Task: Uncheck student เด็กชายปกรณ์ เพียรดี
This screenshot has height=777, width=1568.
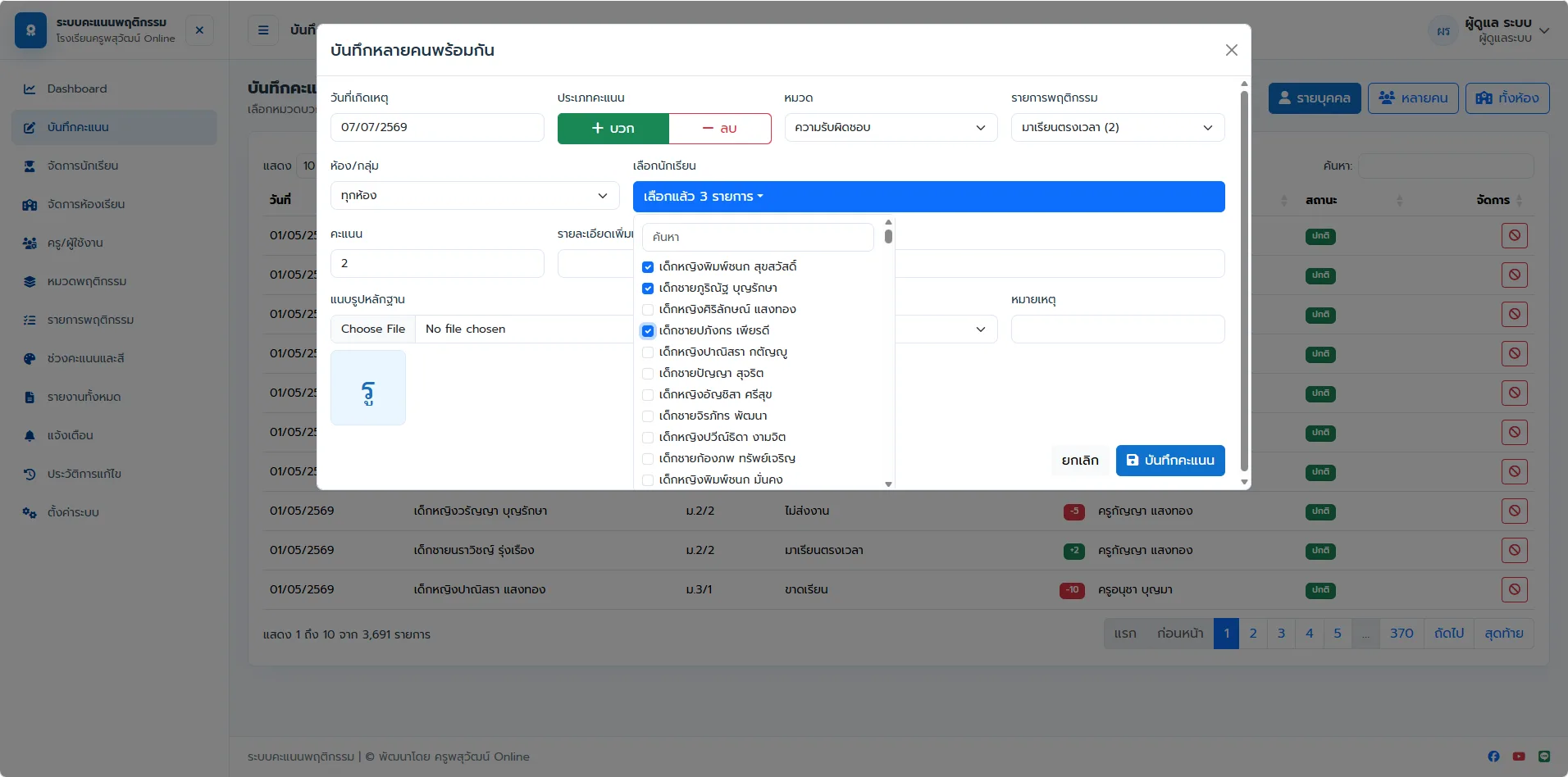Action: [648, 331]
